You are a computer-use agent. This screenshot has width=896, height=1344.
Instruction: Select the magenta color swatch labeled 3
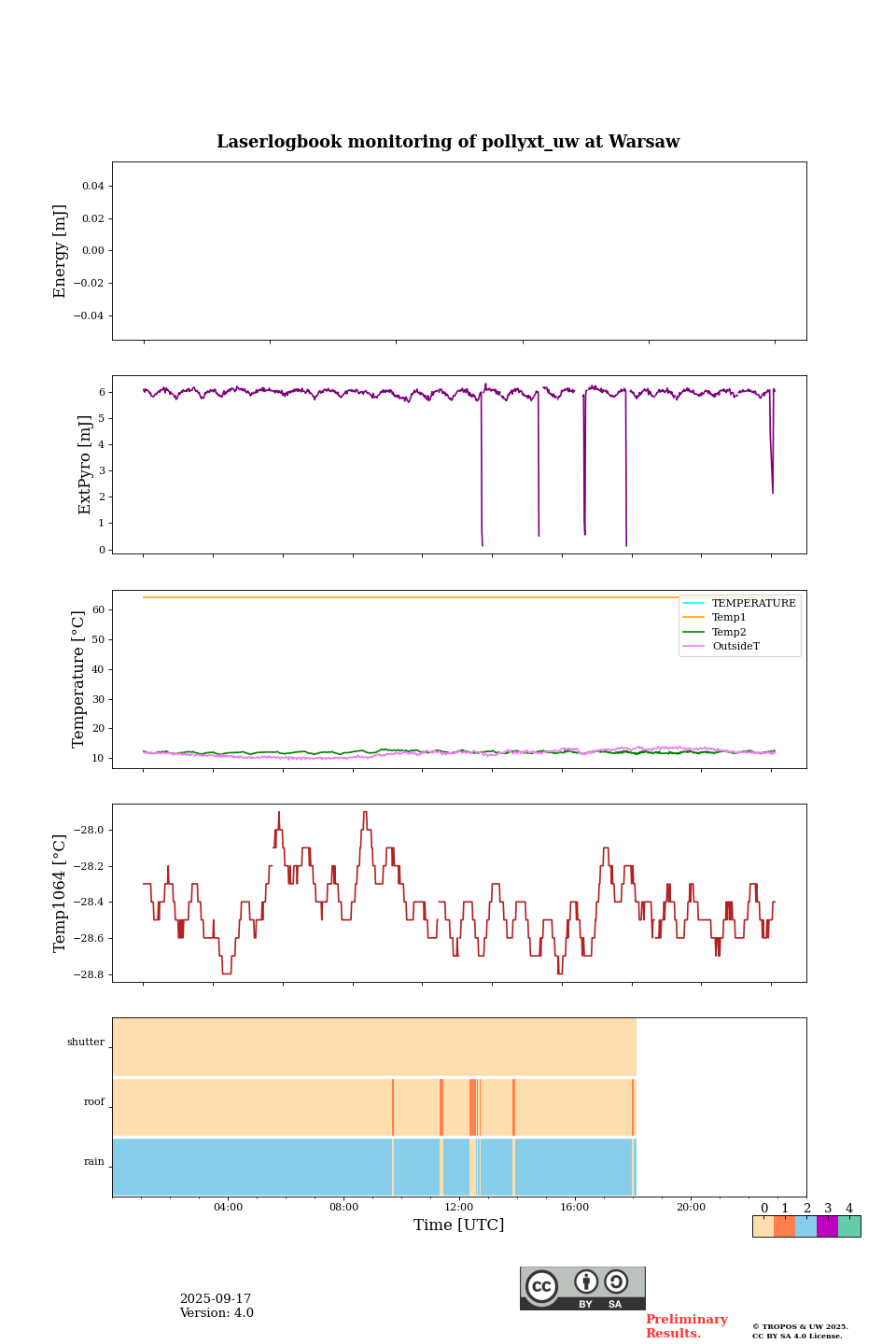pyautogui.click(x=827, y=1226)
